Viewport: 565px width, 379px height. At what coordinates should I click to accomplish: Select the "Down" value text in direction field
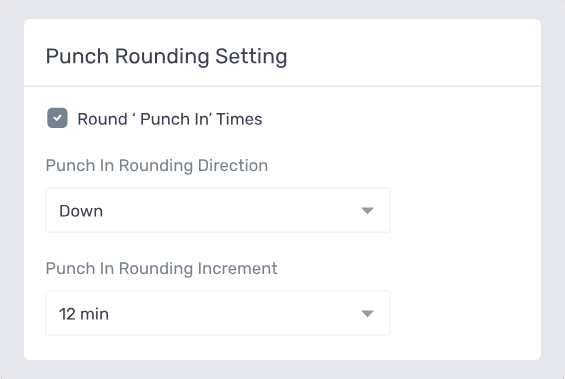click(81, 211)
